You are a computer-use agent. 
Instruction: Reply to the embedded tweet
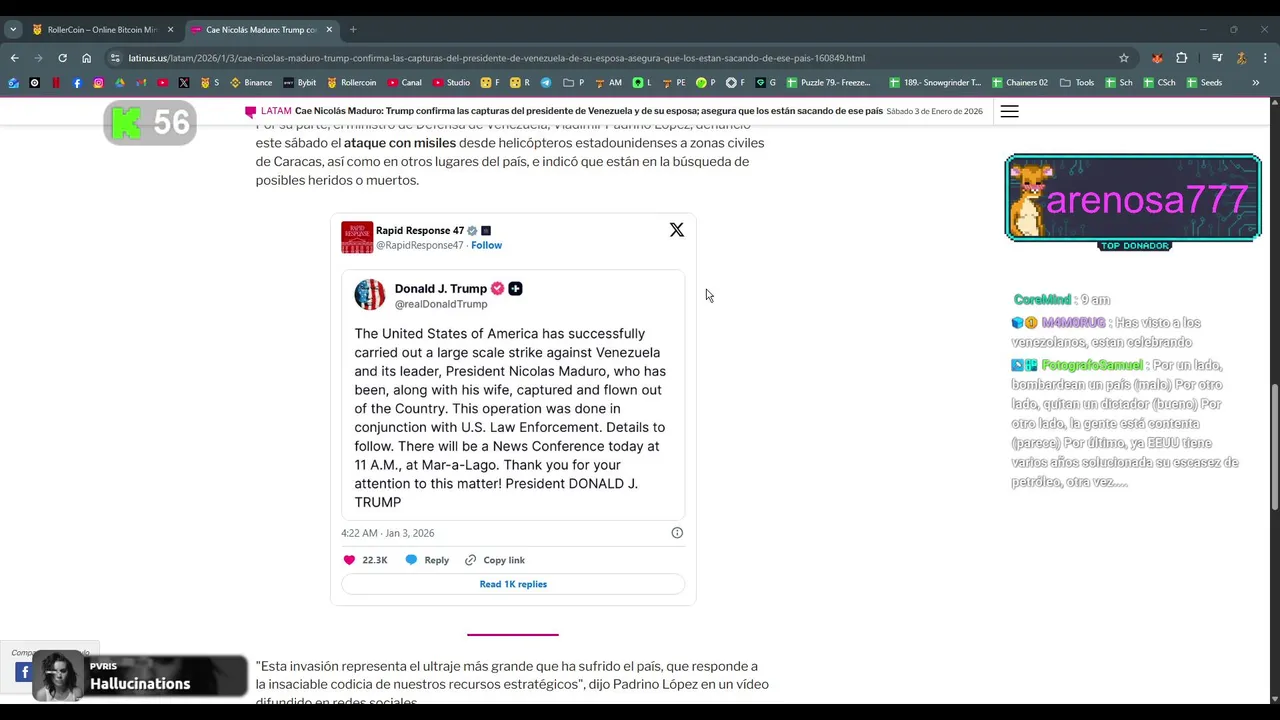click(427, 560)
